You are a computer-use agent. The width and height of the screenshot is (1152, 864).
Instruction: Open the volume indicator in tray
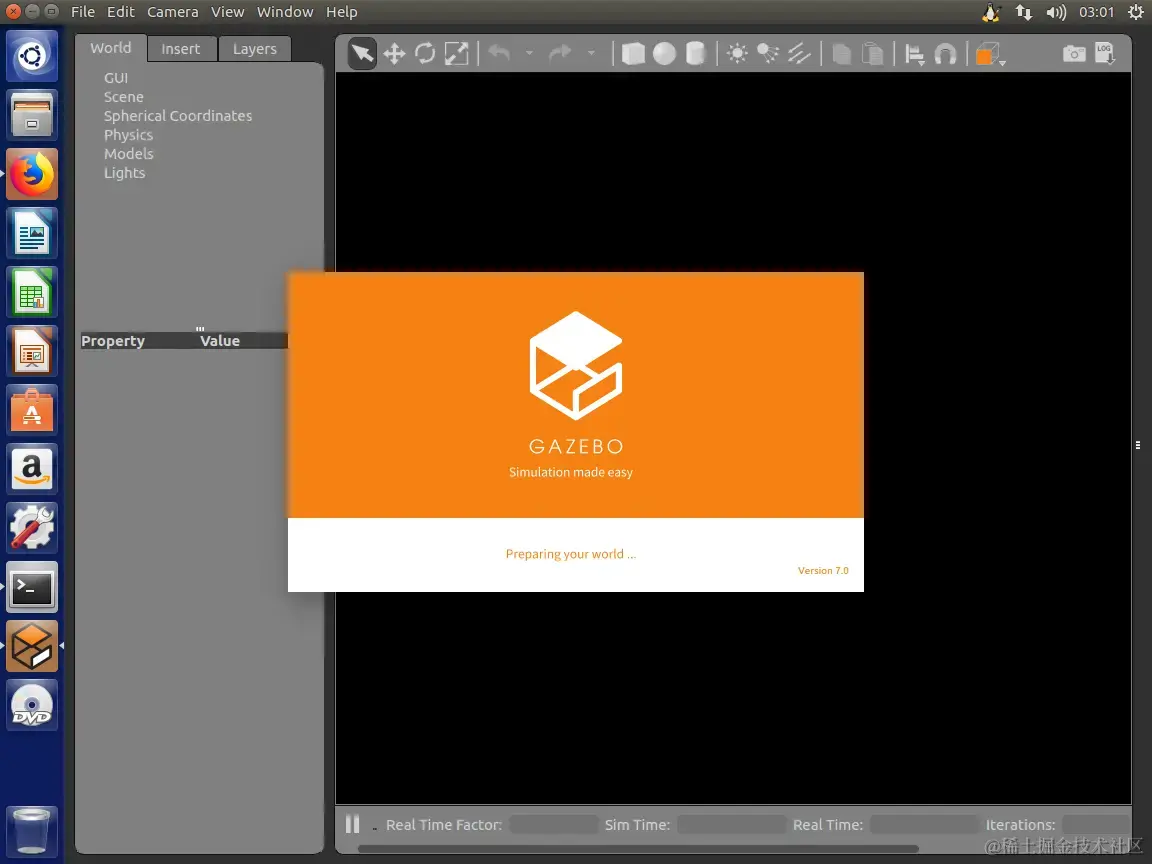[x=1056, y=12]
